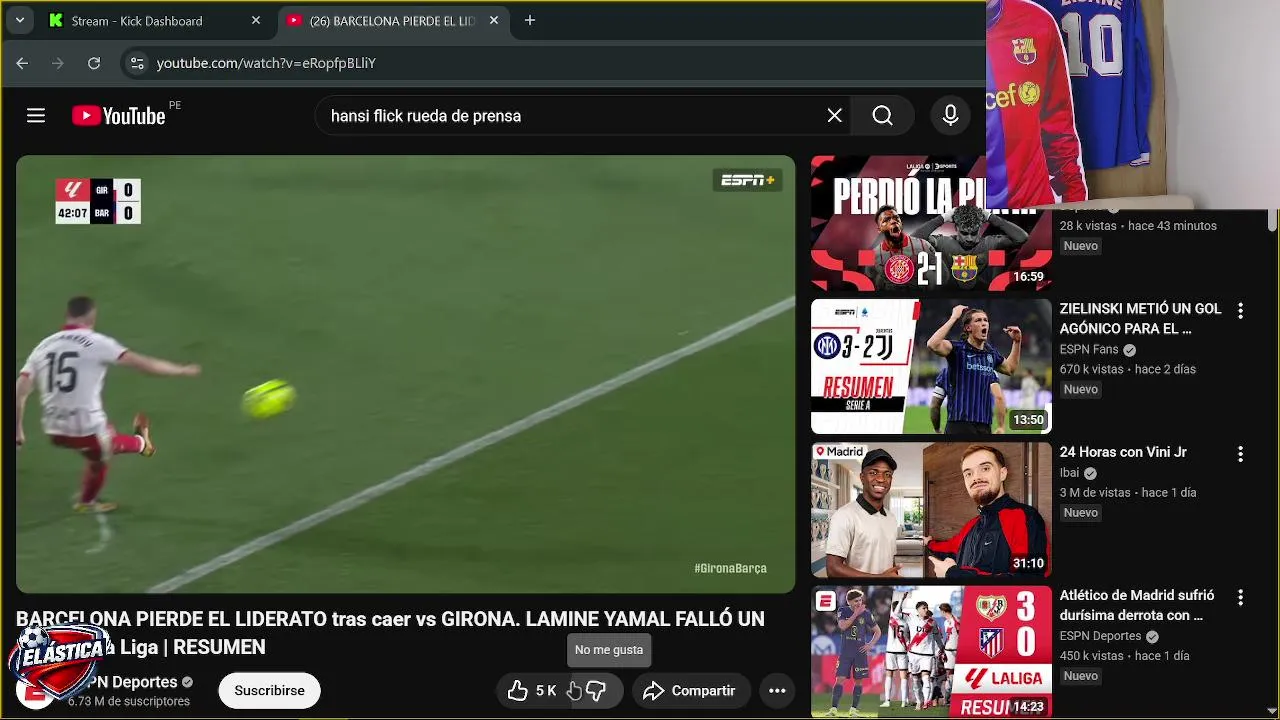This screenshot has width=1280, height=720.
Task: Dislike the video with thumbs down
Action: tap(596, 691)
